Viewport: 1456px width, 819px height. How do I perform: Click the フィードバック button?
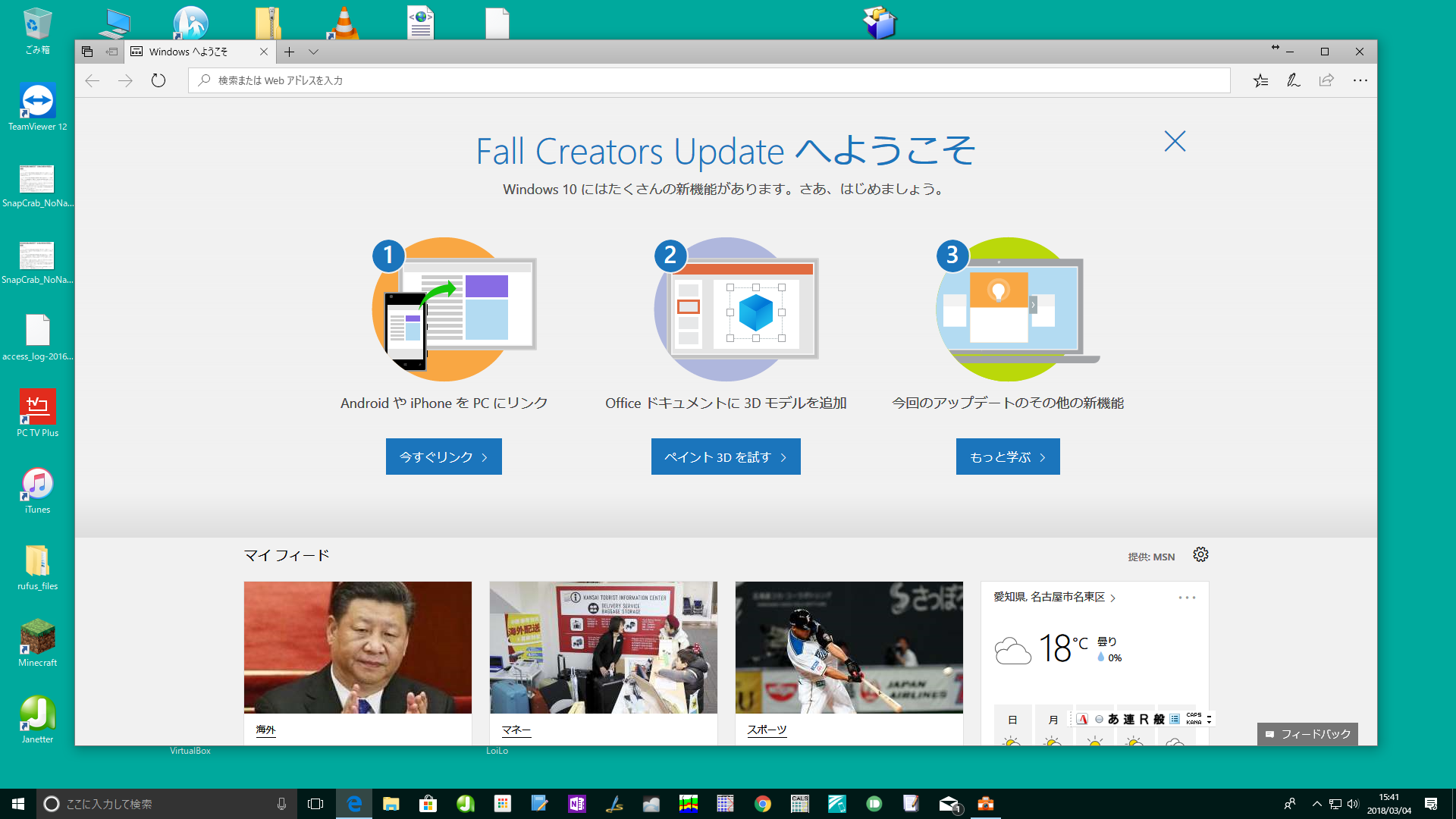point(1308,734)
